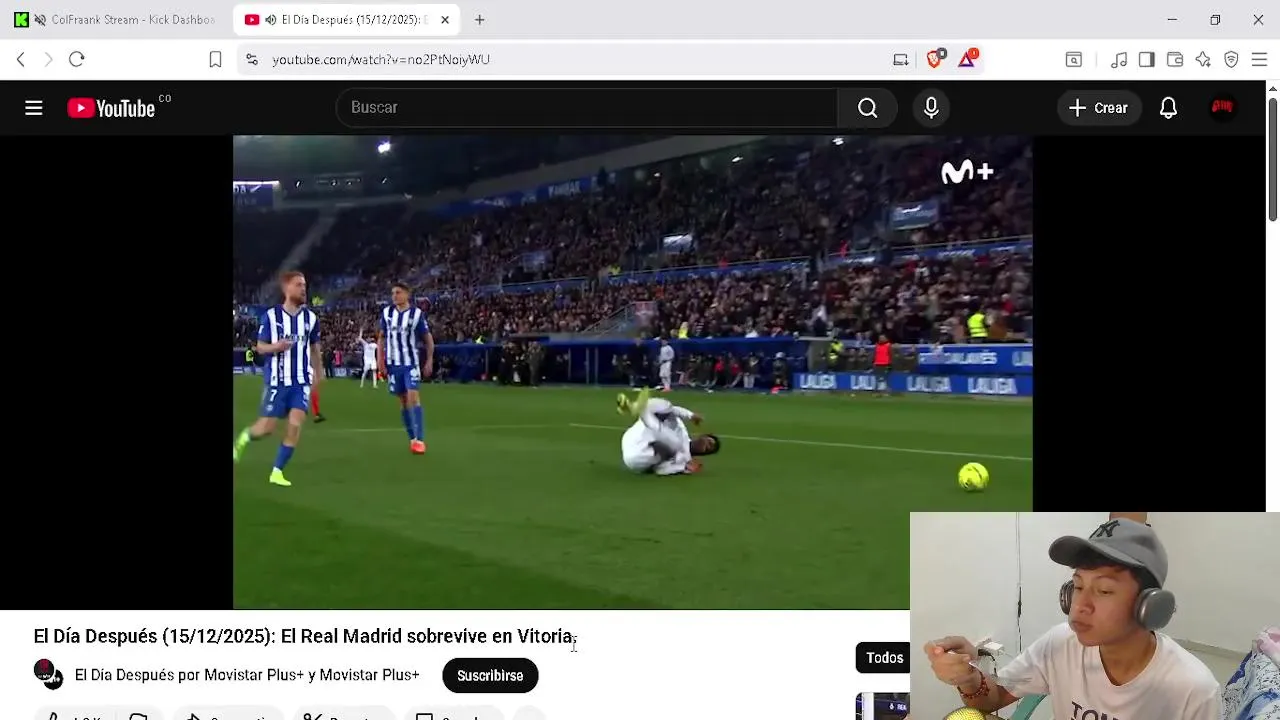Open Brave VPN shield icon
1280x720 pixels.
1231,60
